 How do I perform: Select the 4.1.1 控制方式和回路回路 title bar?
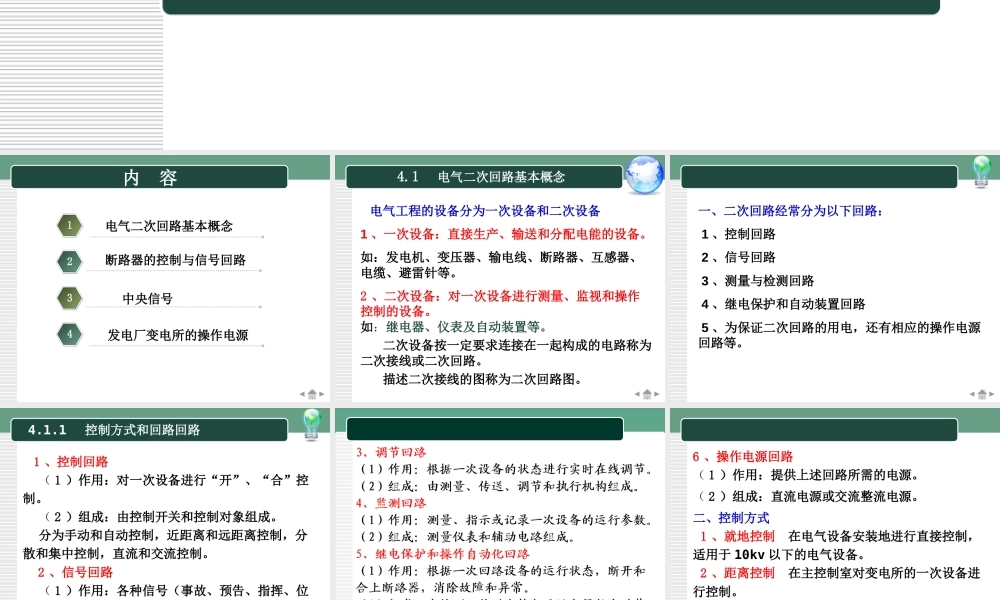click(x=149, y=430)
